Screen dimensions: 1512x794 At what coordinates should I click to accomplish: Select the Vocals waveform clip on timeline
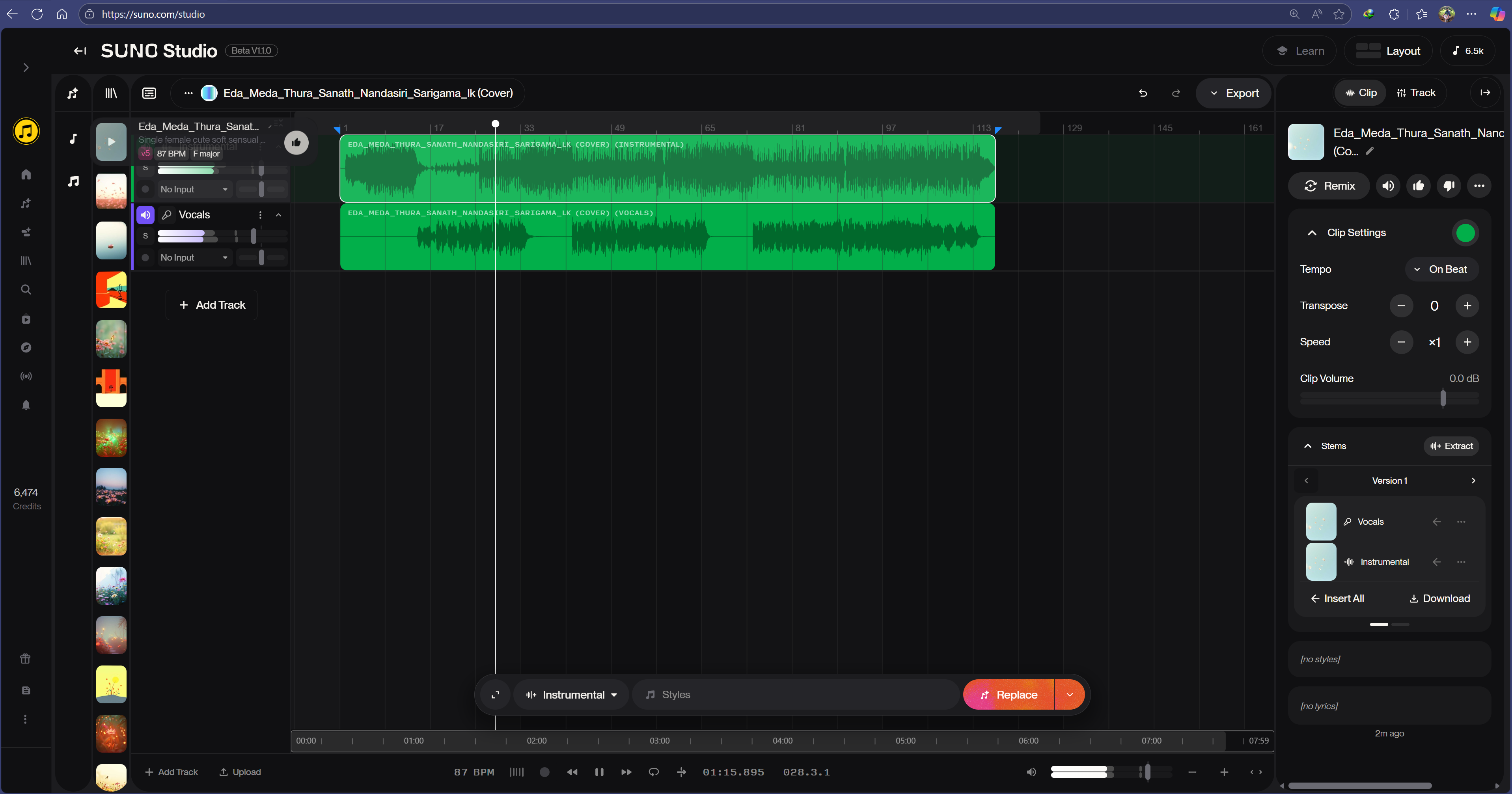coord(667,237)
